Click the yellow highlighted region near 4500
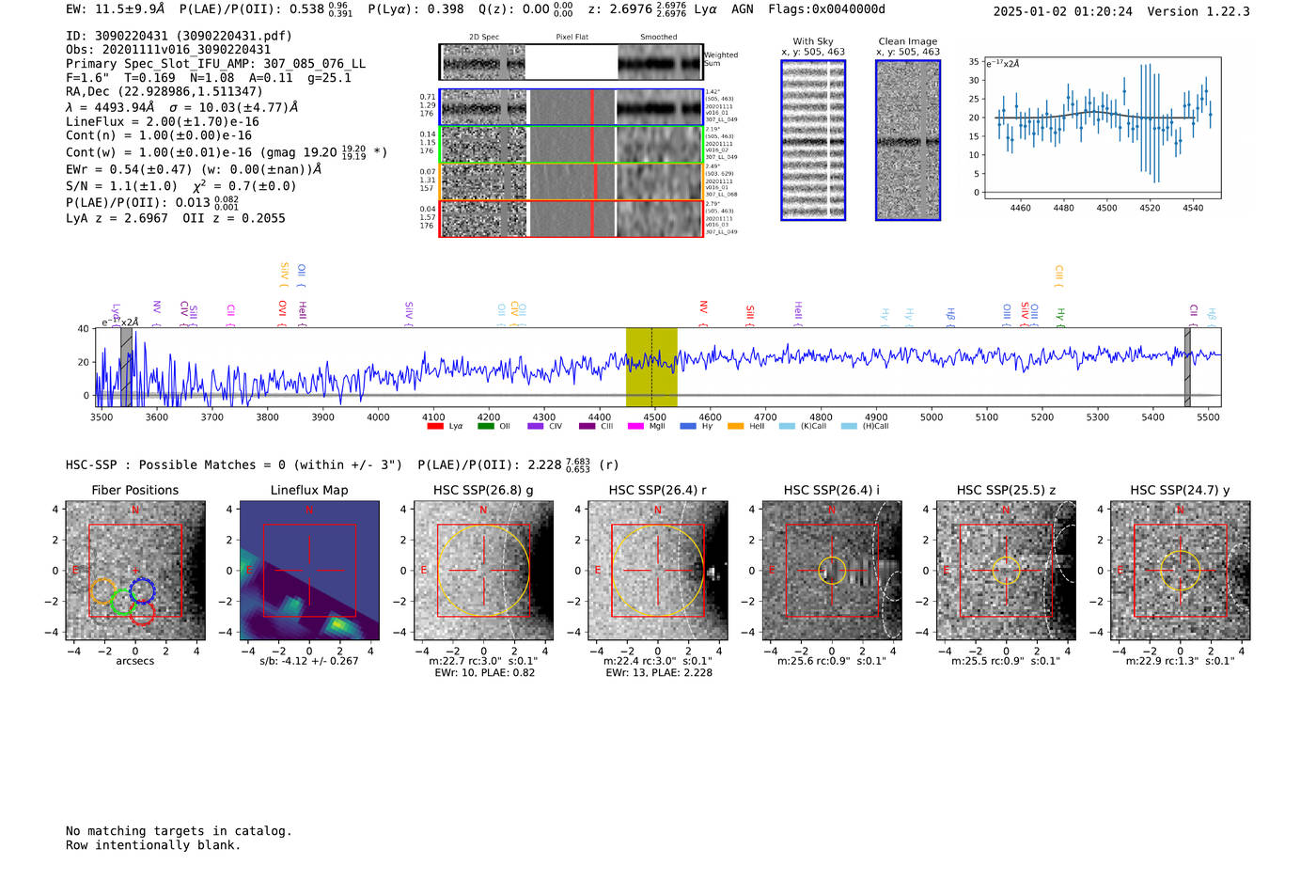The width and height of the screenshot is (1316, 896). [x=651, y=367]
